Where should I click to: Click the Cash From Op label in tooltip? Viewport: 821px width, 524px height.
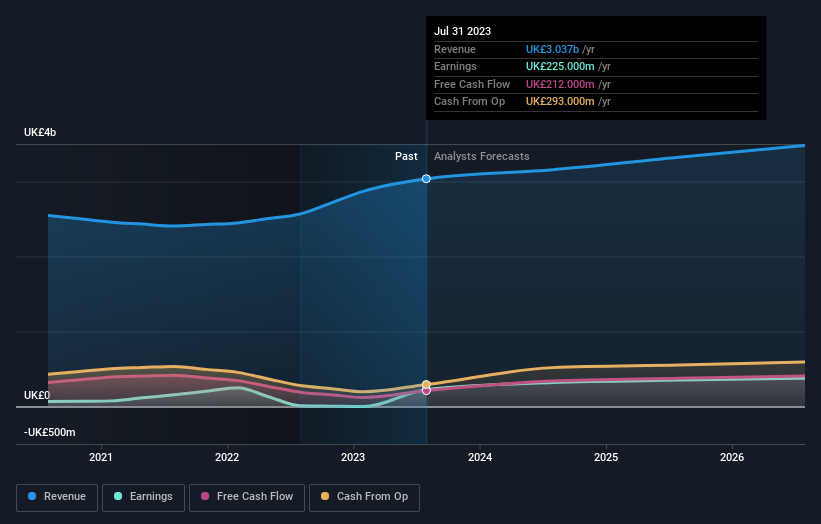[469, 102]
